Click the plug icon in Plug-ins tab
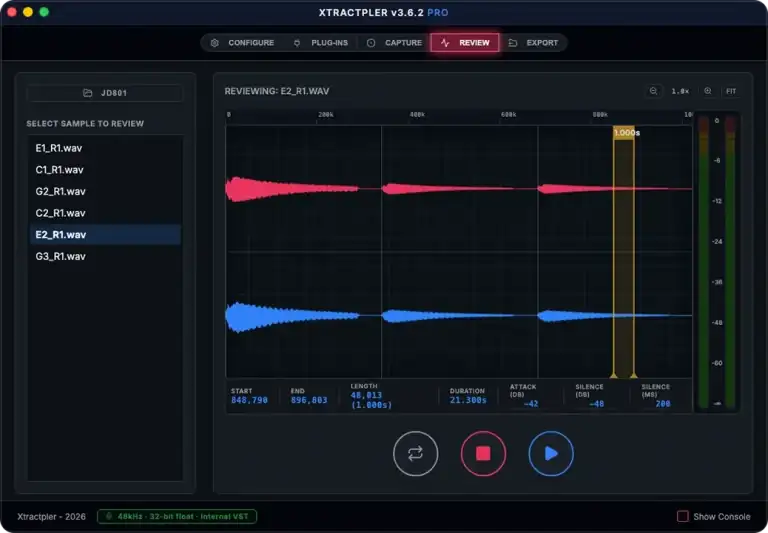This screenshot has height=533, width=768. [x=297, y=43]
